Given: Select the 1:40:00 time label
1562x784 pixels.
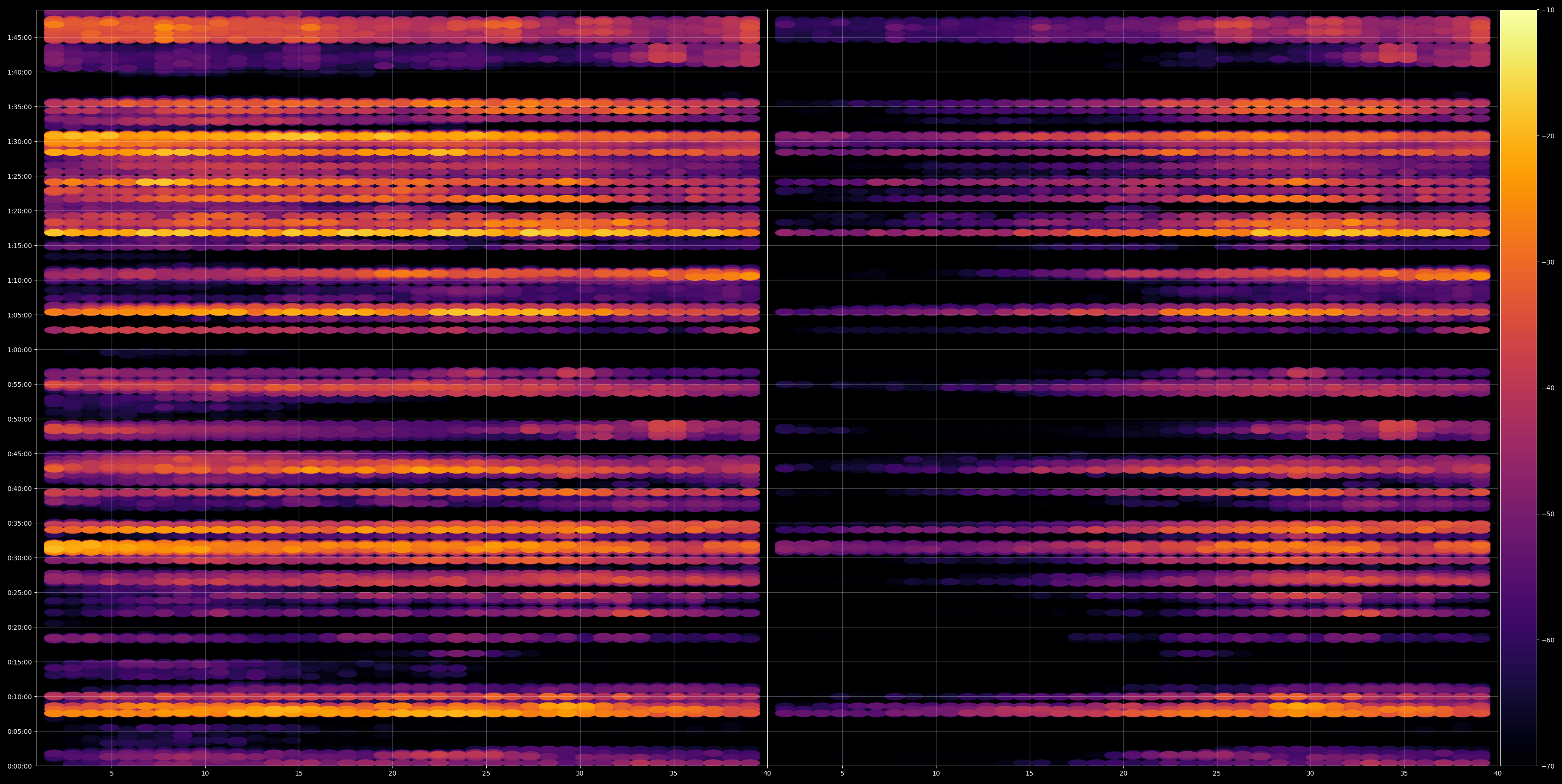Looking at the screenshot, I should click(x=19, y=72).
